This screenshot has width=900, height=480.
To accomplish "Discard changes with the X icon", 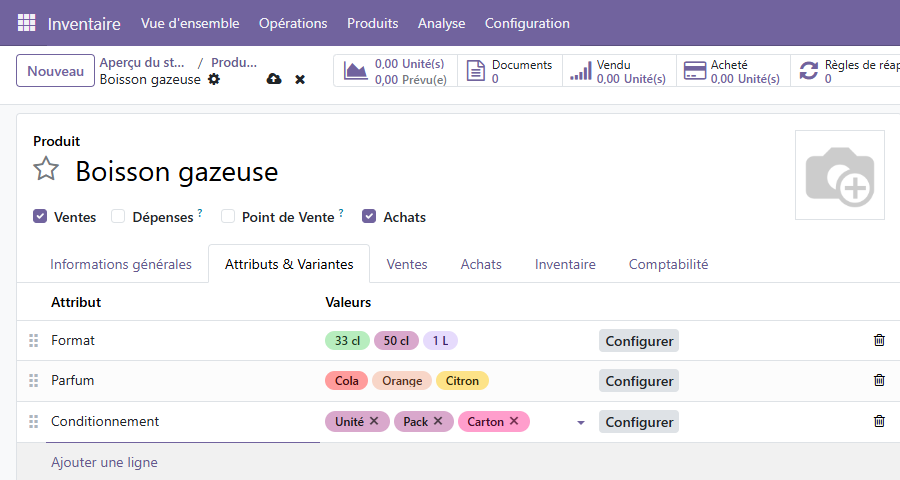I will (x=300, y=80).
